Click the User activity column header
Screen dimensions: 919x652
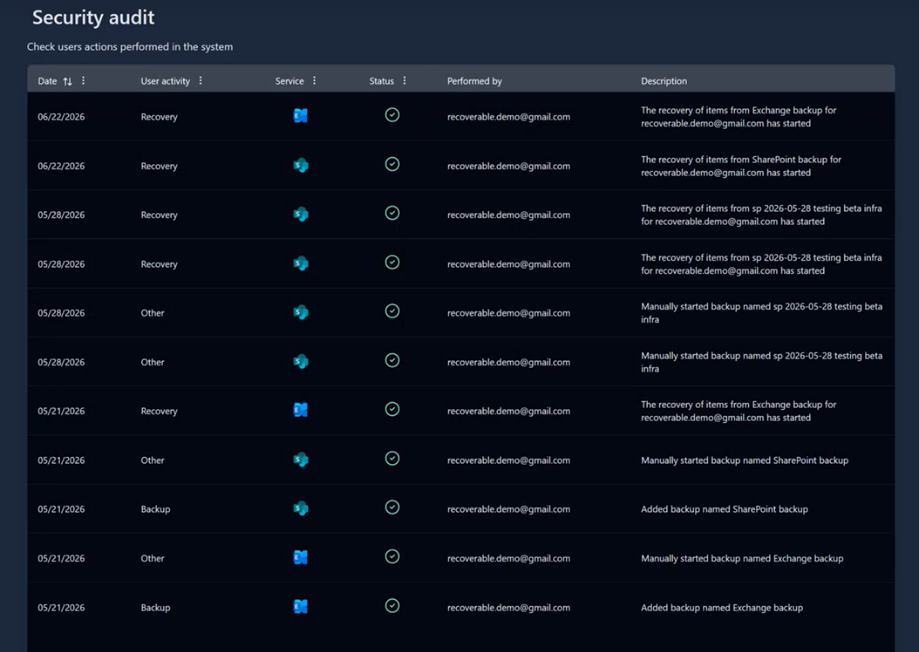165,82
